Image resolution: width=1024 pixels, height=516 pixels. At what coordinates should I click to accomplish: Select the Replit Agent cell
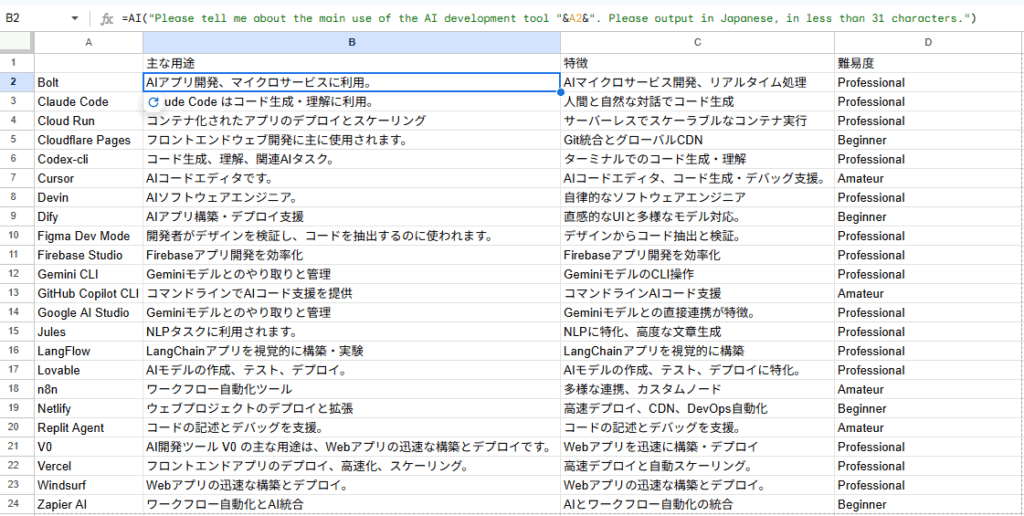pyautogui.click(x=89, y=428)
